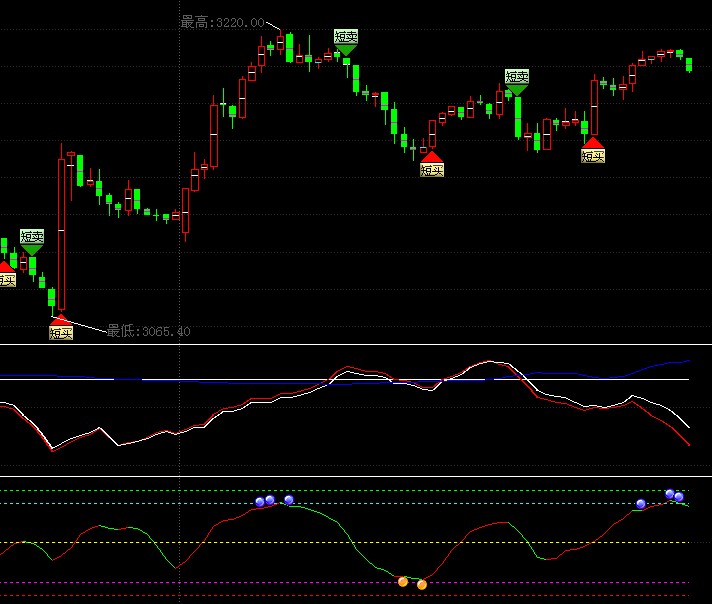Viewport: 712px width, 604px height.
Task: Select the 短买 marker at the 3065.40 low
Action: click(61, 332)
